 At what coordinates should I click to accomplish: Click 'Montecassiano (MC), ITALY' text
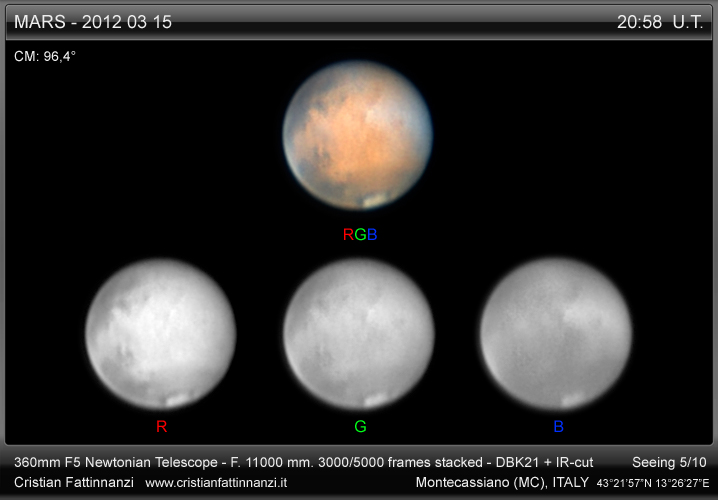click(502, 482)
